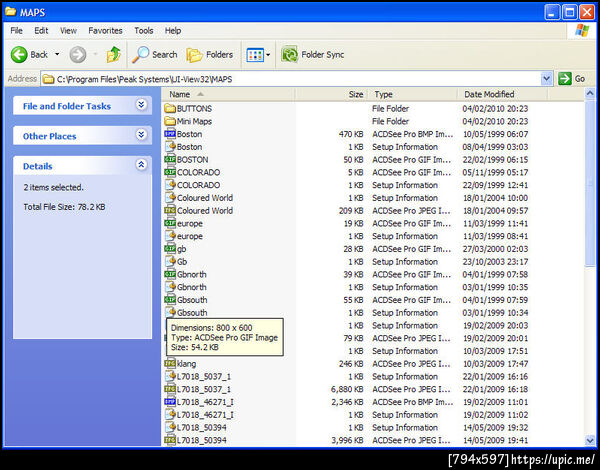Click the scroll up arrow of file list
Screen dimensions: 600x470
(x=590, y=93)
